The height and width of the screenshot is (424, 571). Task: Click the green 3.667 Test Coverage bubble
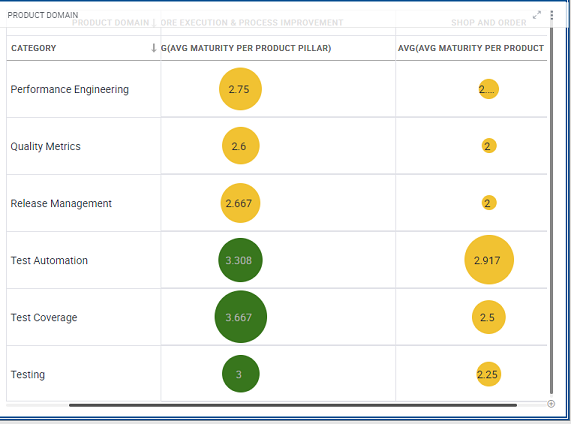point(240,317)
